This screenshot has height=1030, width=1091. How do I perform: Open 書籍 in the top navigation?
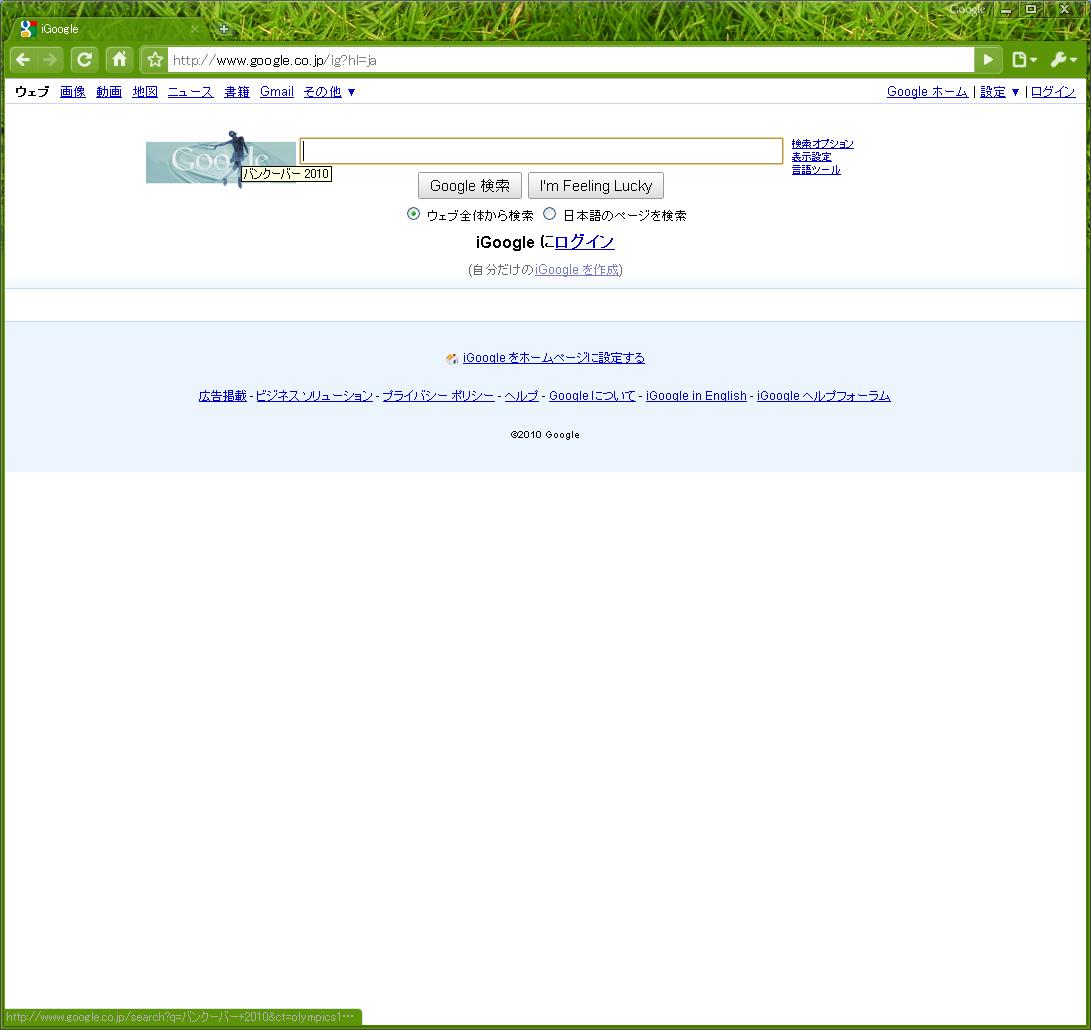tap(237, 92)
